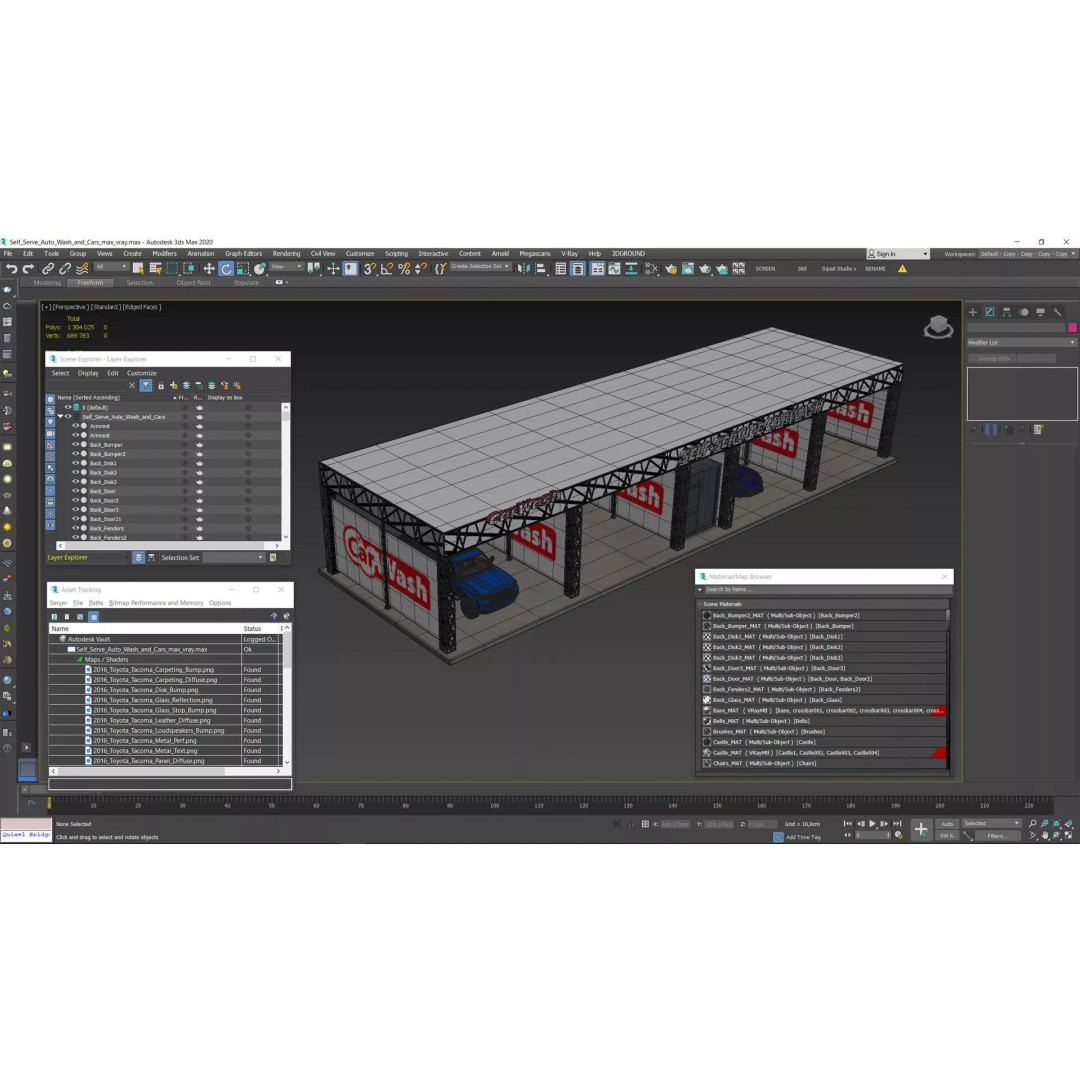The image size is (1080, 1080).
Task: Open the Curve Editor icon
Action: (x=614, y=269)
